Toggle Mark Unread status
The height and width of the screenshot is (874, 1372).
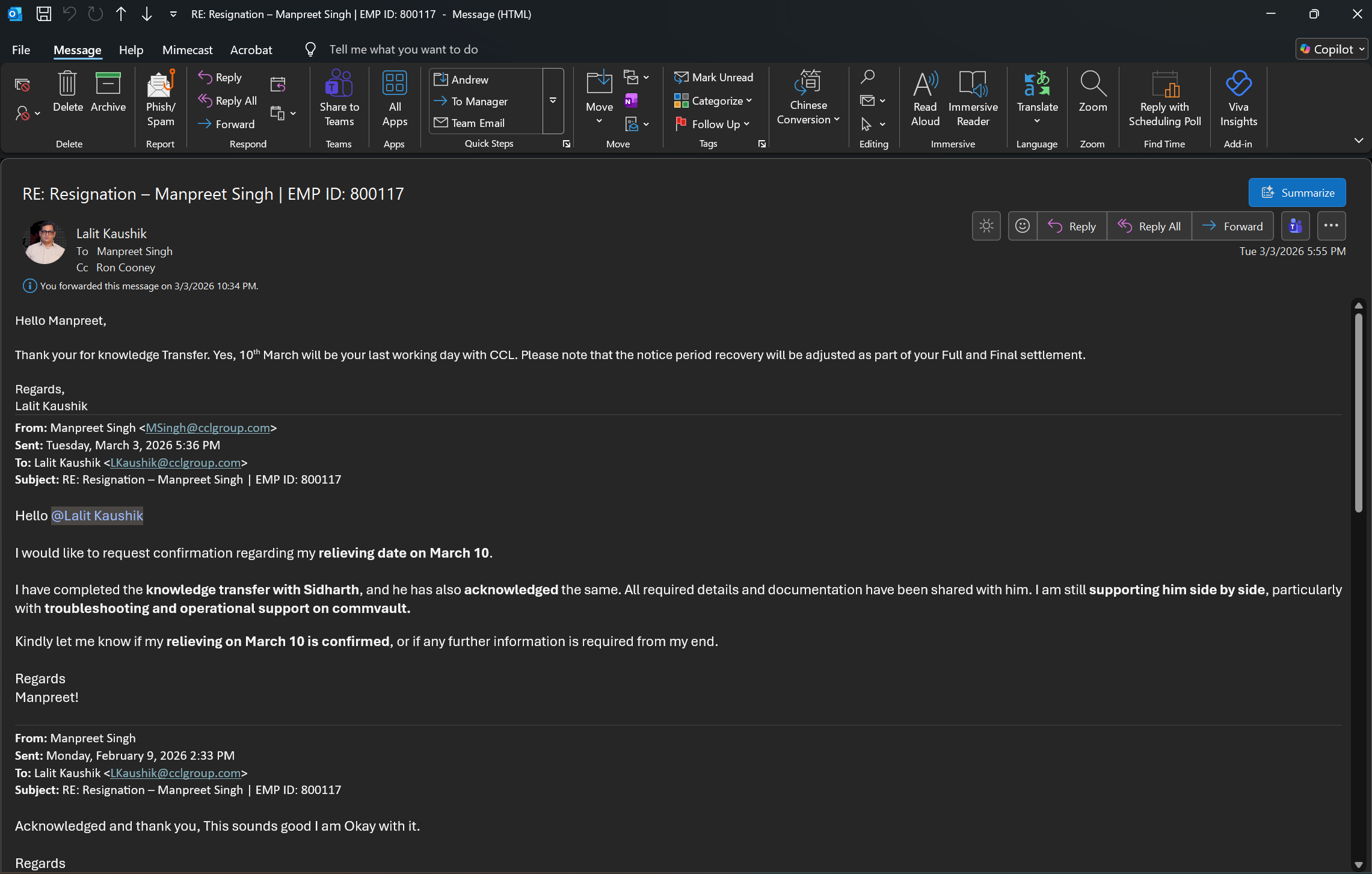pos(714,78)
